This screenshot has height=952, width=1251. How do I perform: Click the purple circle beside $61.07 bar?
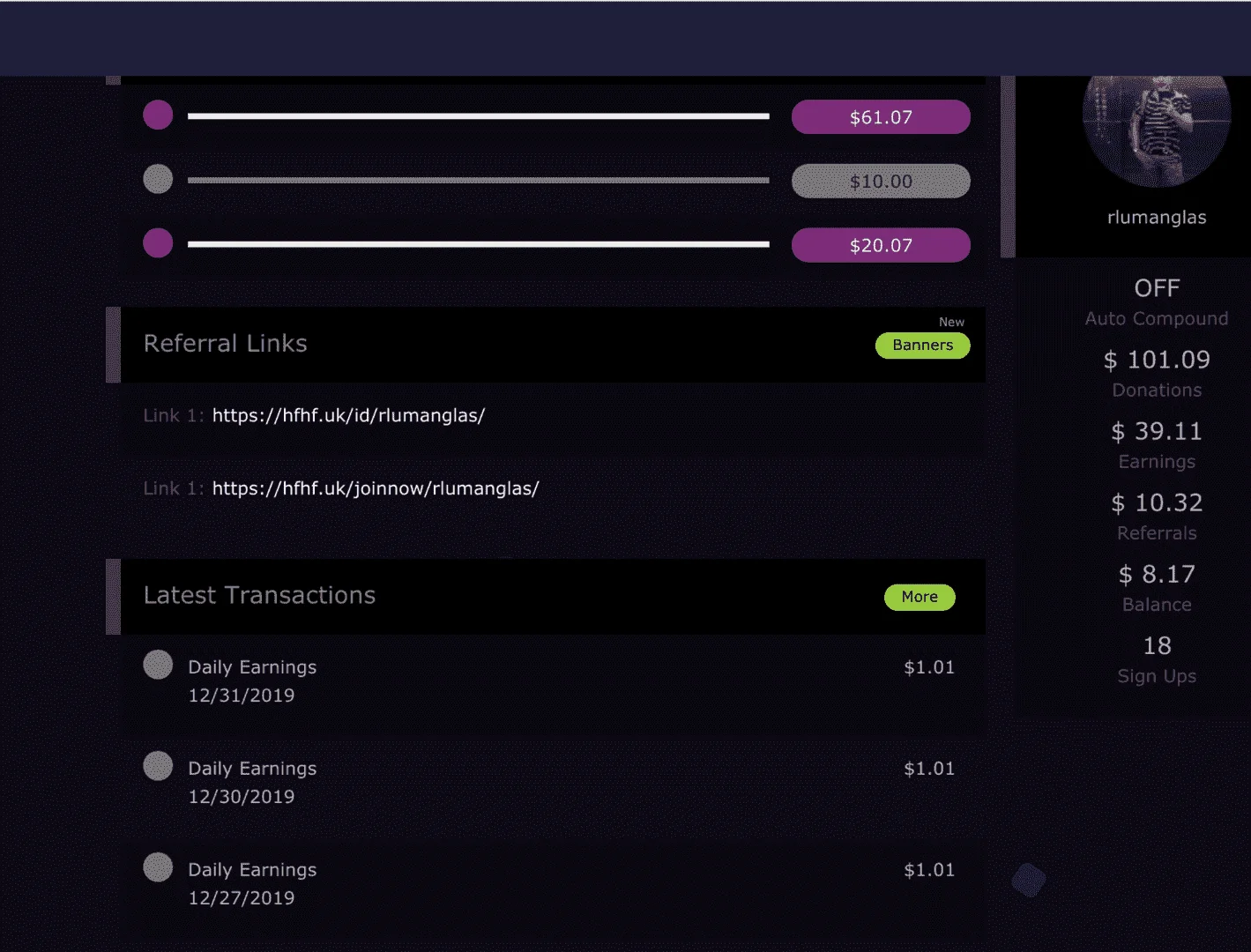click(x=158, y=115)
